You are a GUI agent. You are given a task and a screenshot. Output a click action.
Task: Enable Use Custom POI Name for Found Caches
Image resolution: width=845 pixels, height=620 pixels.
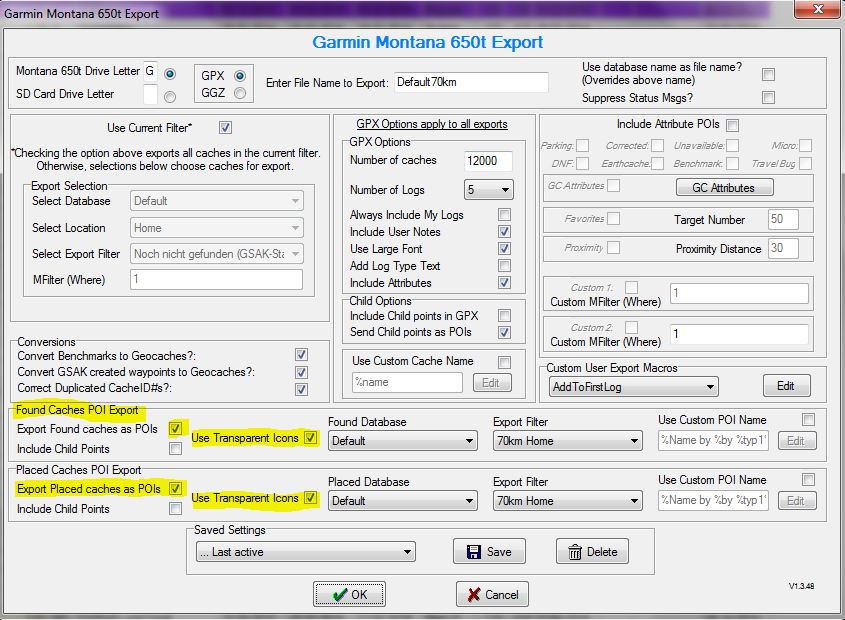tap(808, 419)
